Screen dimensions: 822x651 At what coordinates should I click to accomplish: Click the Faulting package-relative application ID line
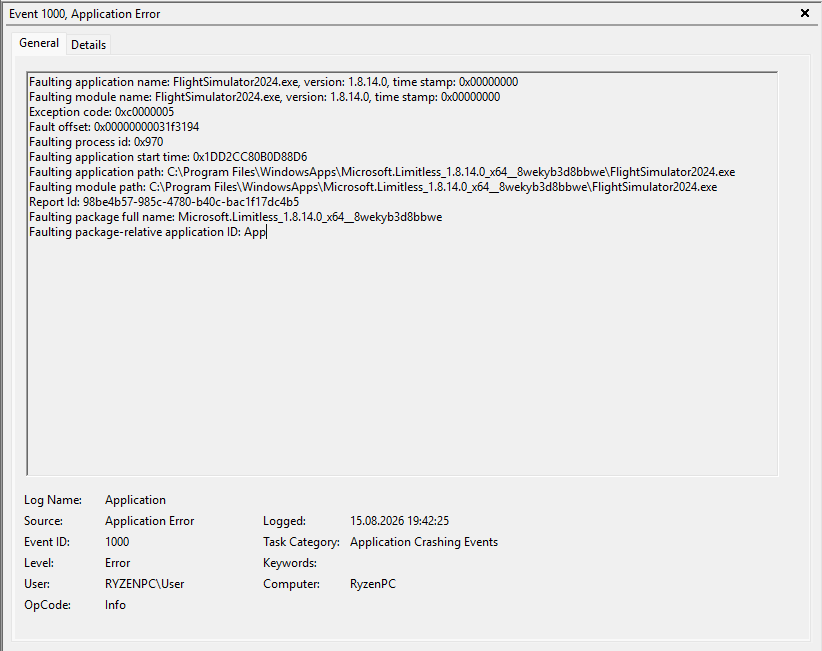point(147,232)
